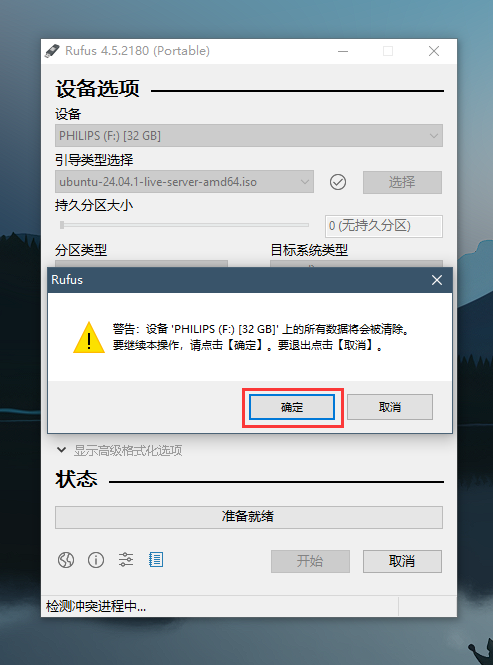Screen dimensions: 493x665
Task: Click the Rufus USB drive title icon
Action: click(53, 51)
